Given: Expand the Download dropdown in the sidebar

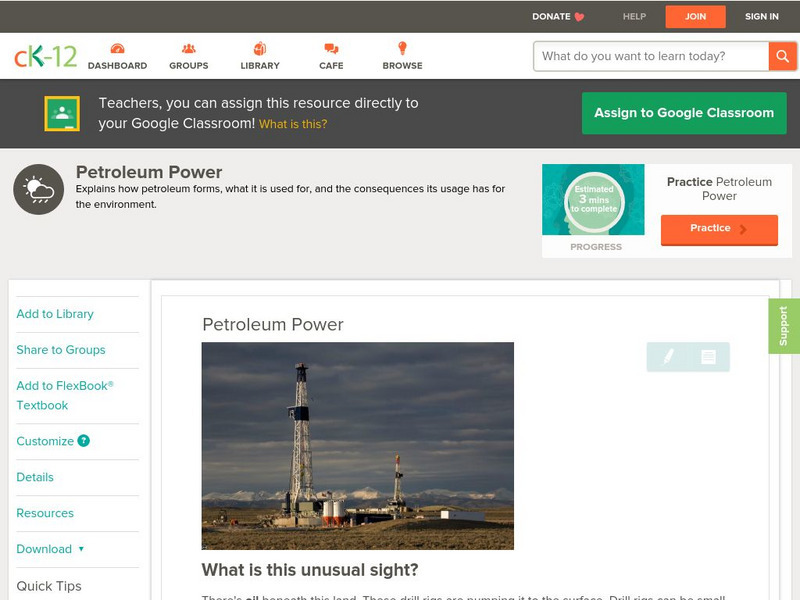Looking at the screenshot, I should click(x=49, y=549).
